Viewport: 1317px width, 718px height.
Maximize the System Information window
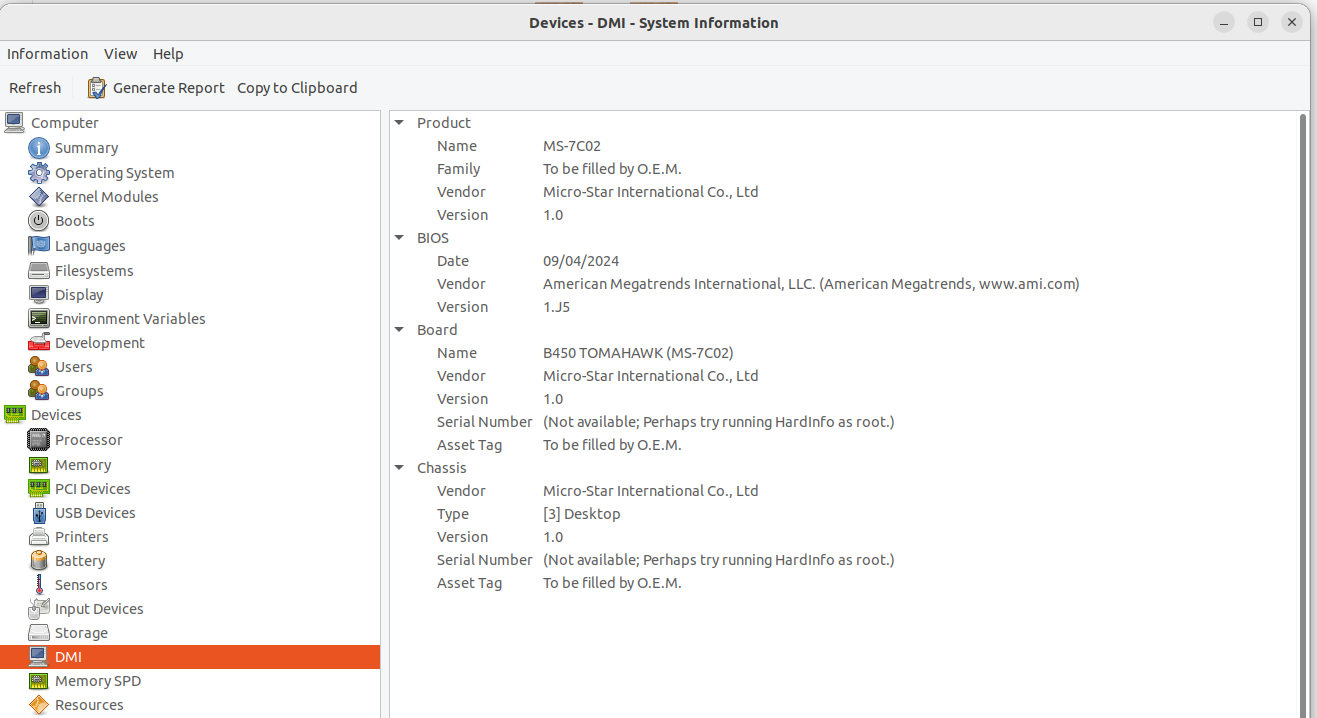click(x=1259, y=22)
